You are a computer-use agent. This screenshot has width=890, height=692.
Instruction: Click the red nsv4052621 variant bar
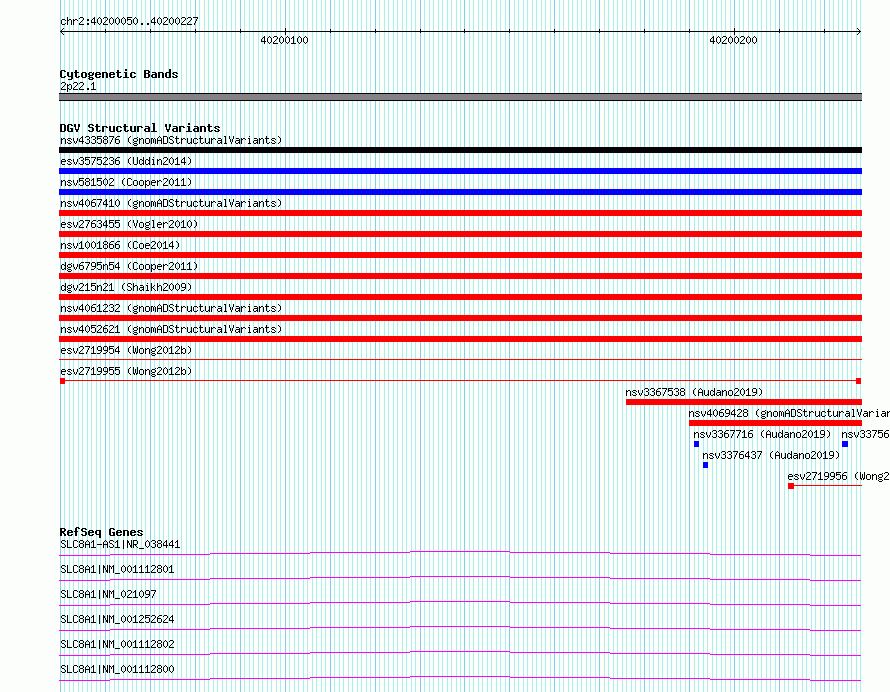tap(460, 339)
